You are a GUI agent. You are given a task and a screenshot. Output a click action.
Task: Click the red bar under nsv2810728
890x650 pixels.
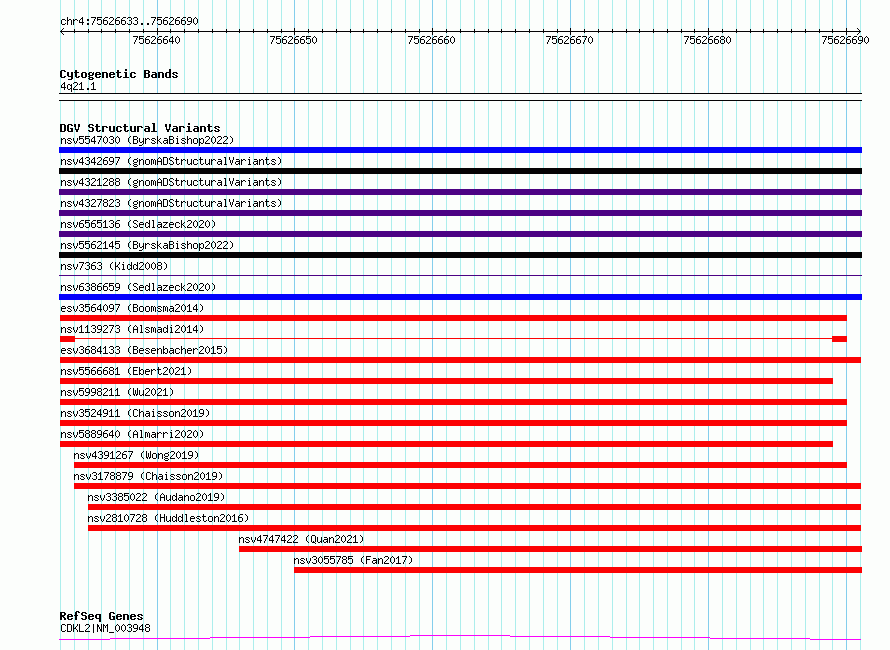[x=475, y=528]
